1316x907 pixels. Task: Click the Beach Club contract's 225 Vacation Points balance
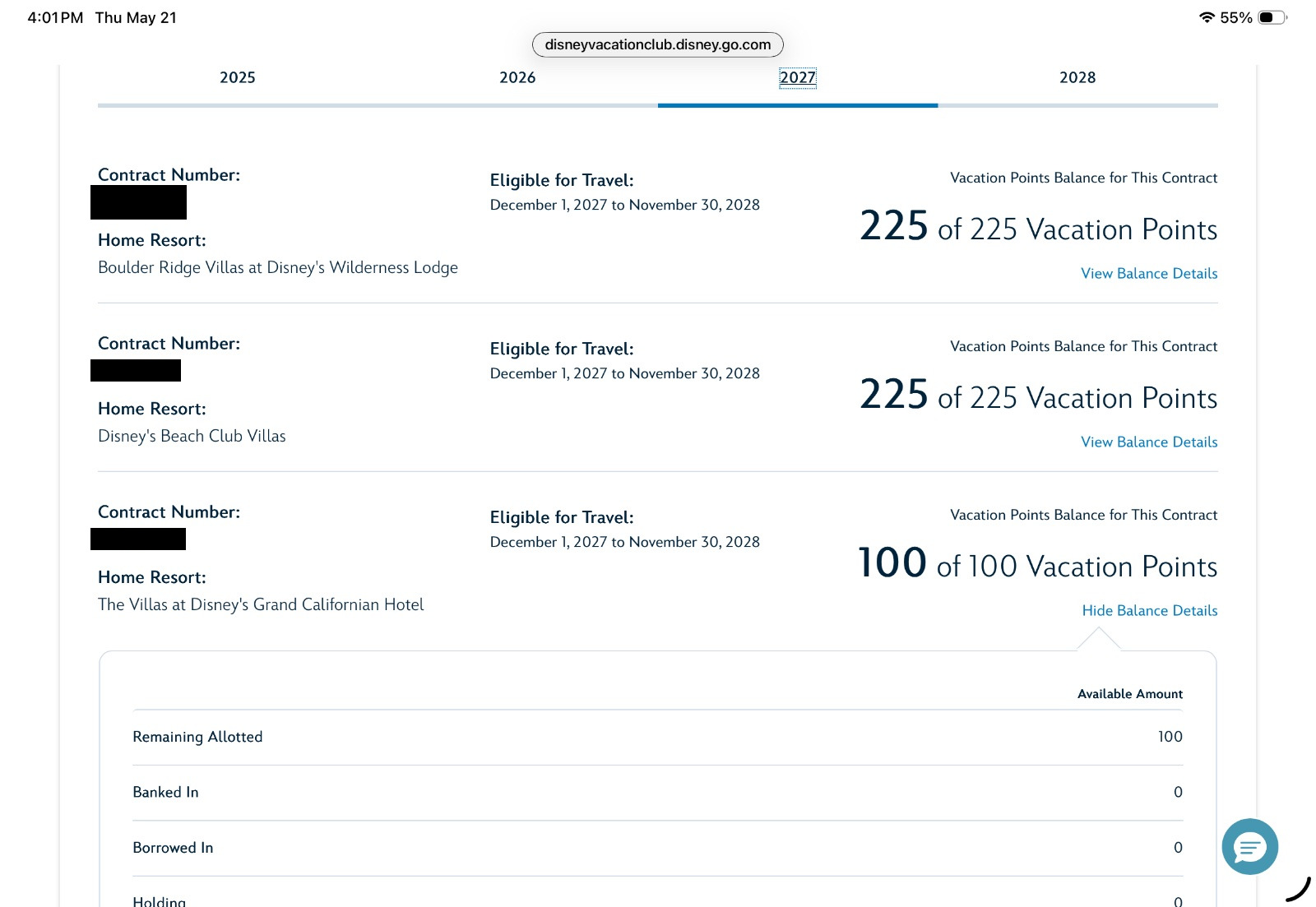coord(1039,396)
